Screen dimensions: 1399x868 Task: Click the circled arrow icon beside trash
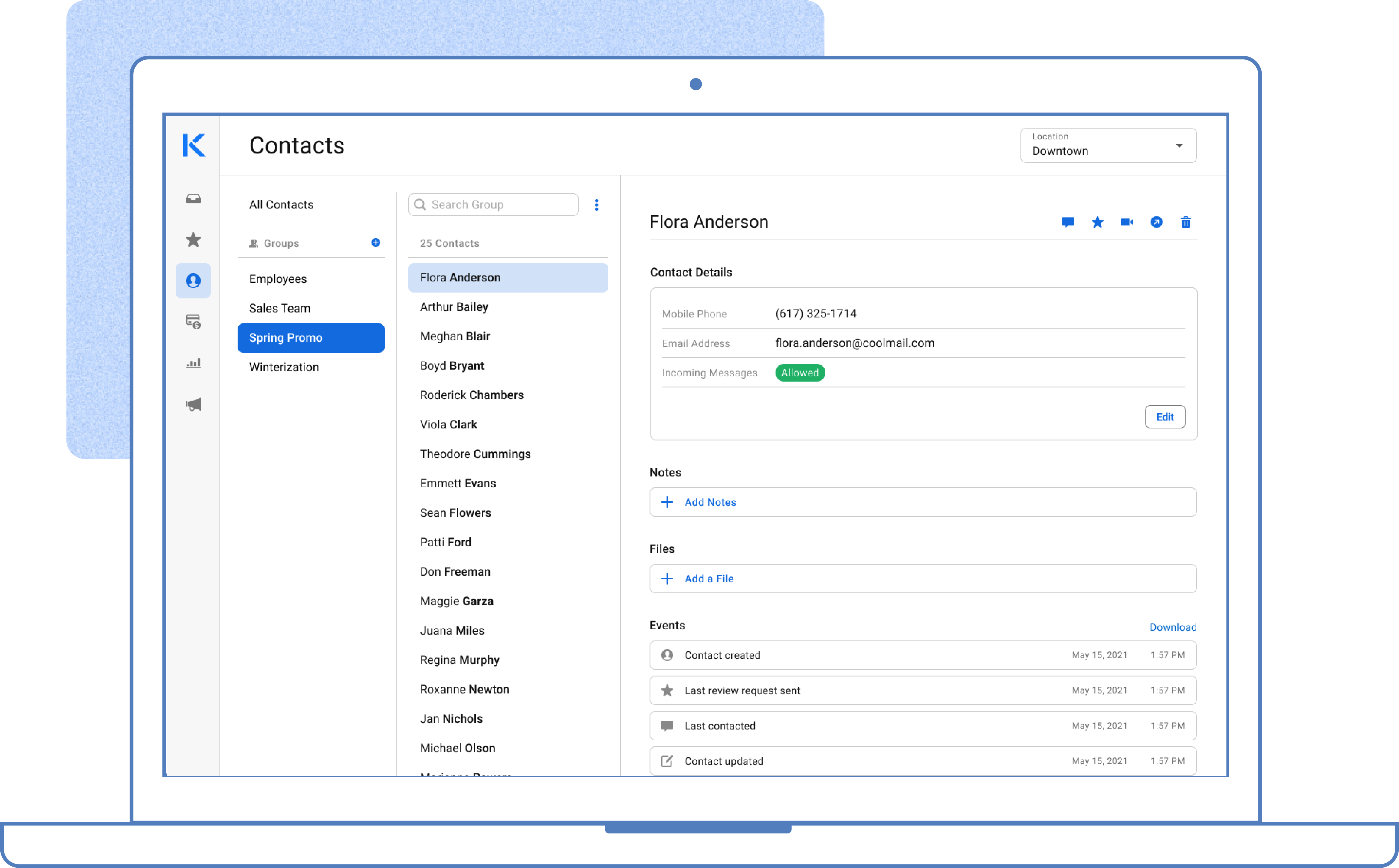click(1157, 222)
